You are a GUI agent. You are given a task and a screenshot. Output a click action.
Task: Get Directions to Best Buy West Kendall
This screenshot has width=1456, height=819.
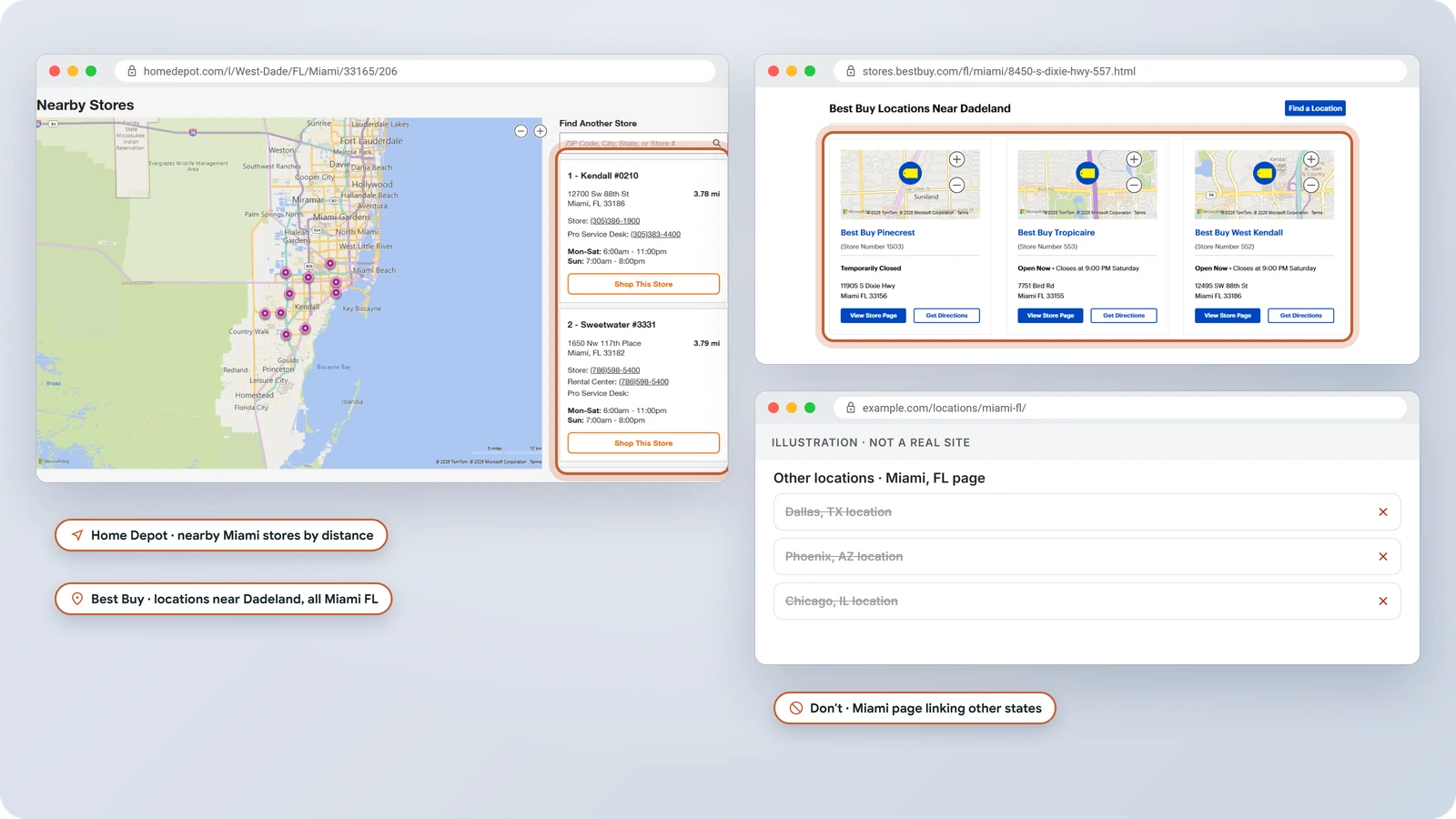point(1301,316)
